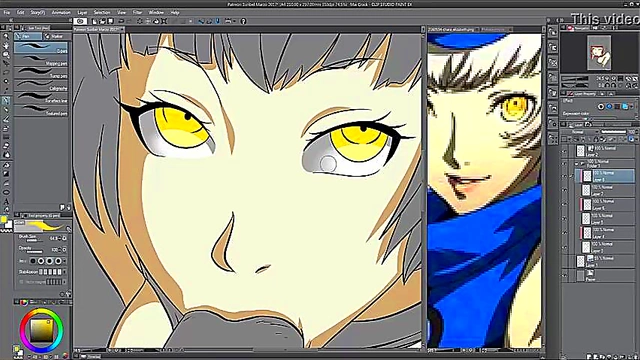The height and width of the screenshot is (360, 640).
Task: Open the anti-aliasing options dropdown
Action: pos(64,261)
